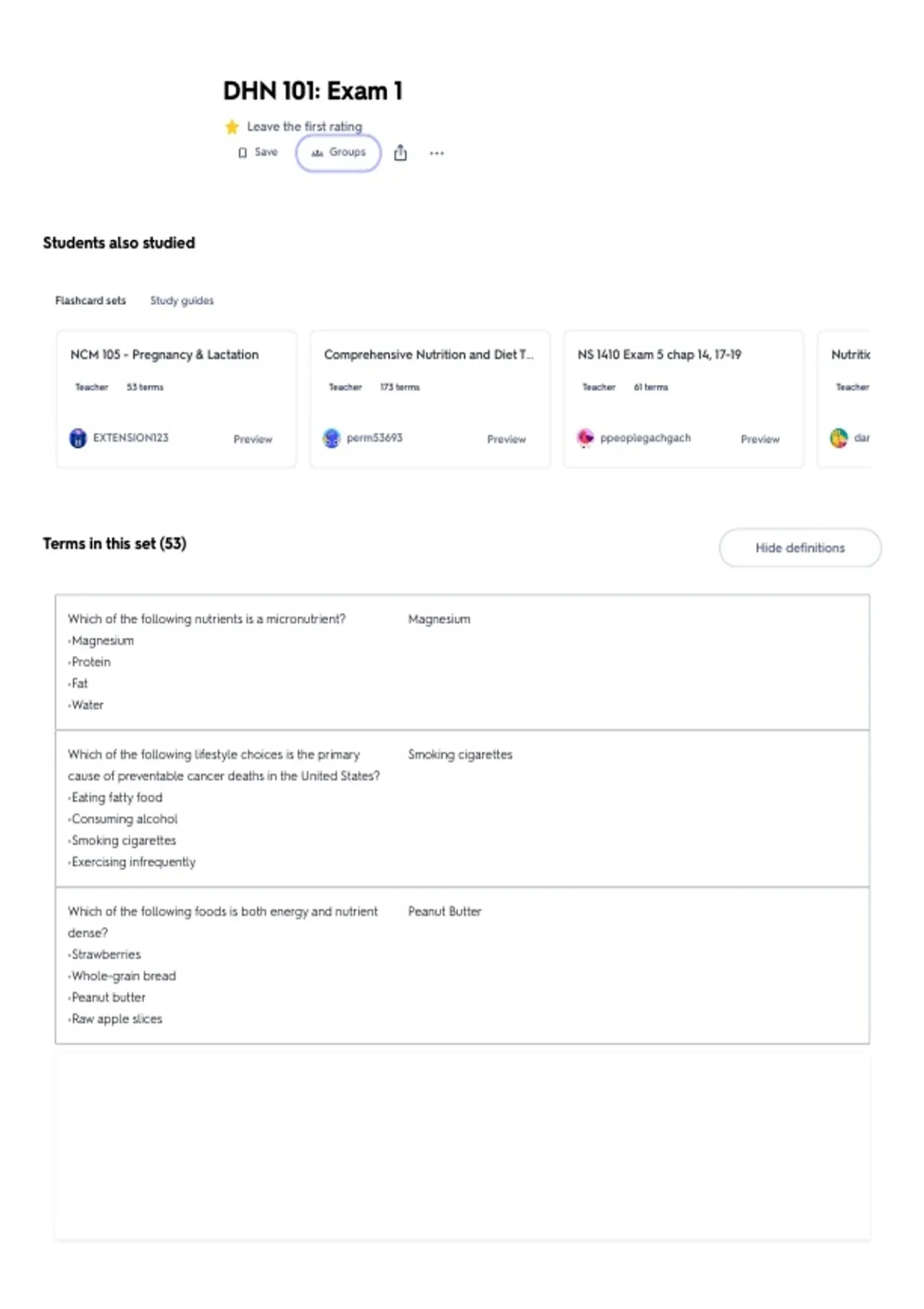Image resolution: width=924 pixels, height=1309 pixels.
Task: Preview the Comprehensive Nutrition and Diet set
Action: tap(506, 439)
